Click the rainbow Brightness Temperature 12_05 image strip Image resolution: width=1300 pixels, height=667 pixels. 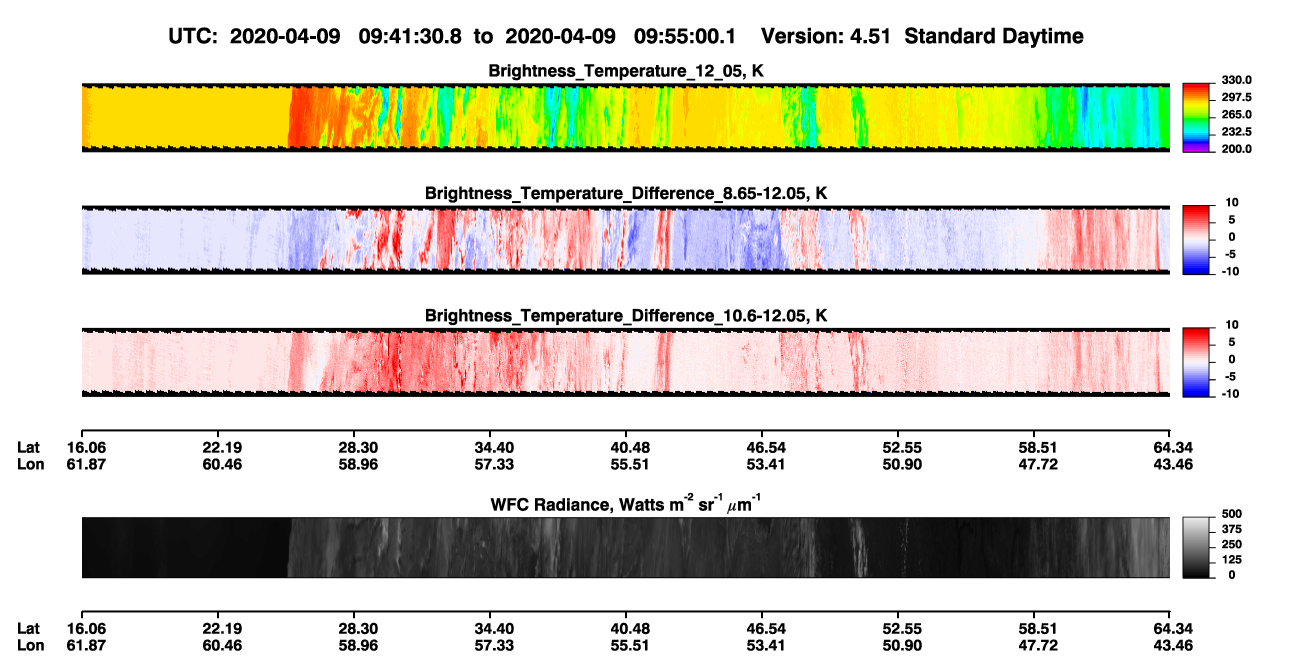[x=626, y=117]
